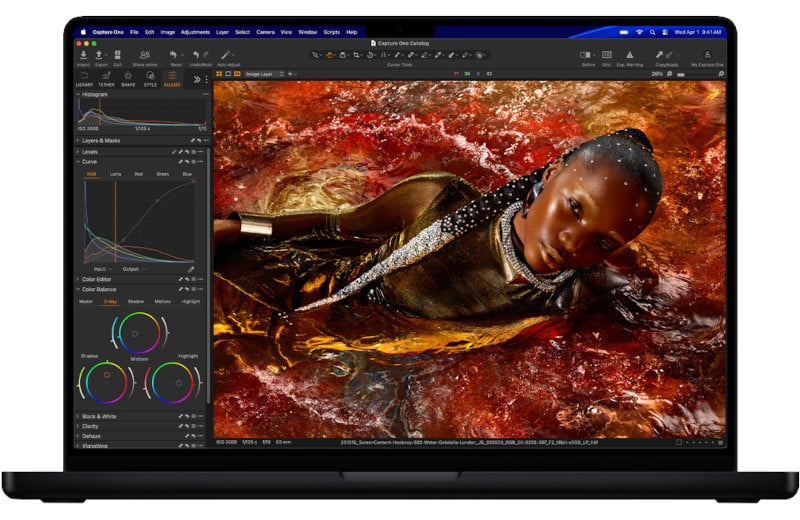Switch to the Shape tool tab
Viewport: 800px width, 520px height.
pyautogui.click(x=128, y=79)
